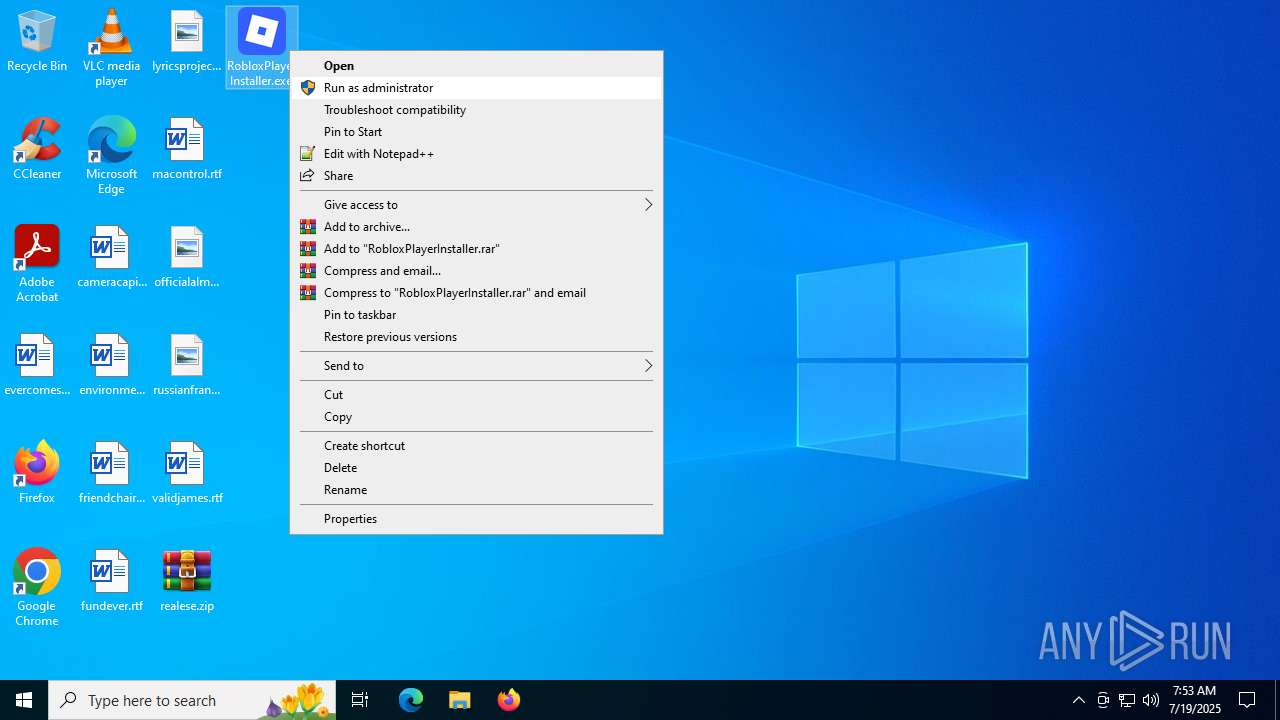Click the meet now tray icon
The image size is (1280, 720).
click(1103, 700)
